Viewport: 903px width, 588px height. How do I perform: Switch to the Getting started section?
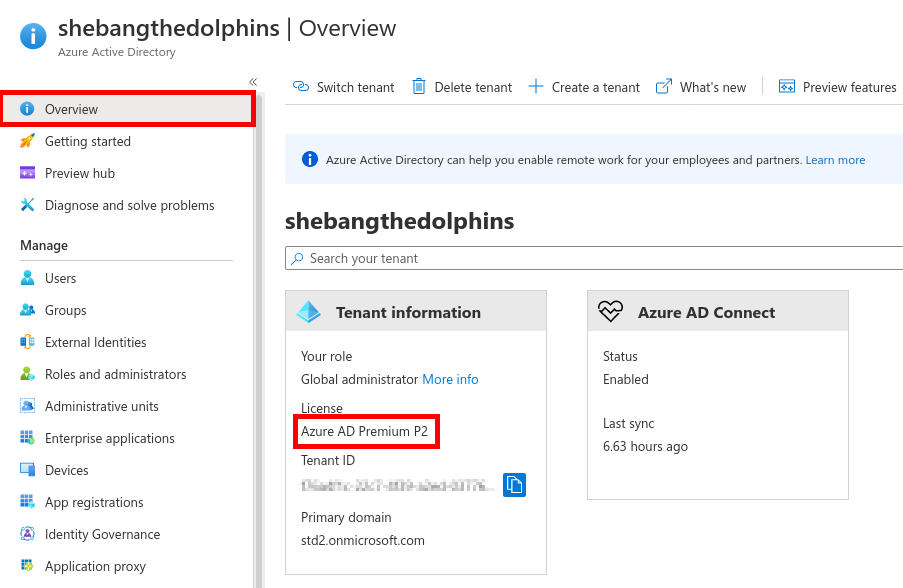(85, 141)
